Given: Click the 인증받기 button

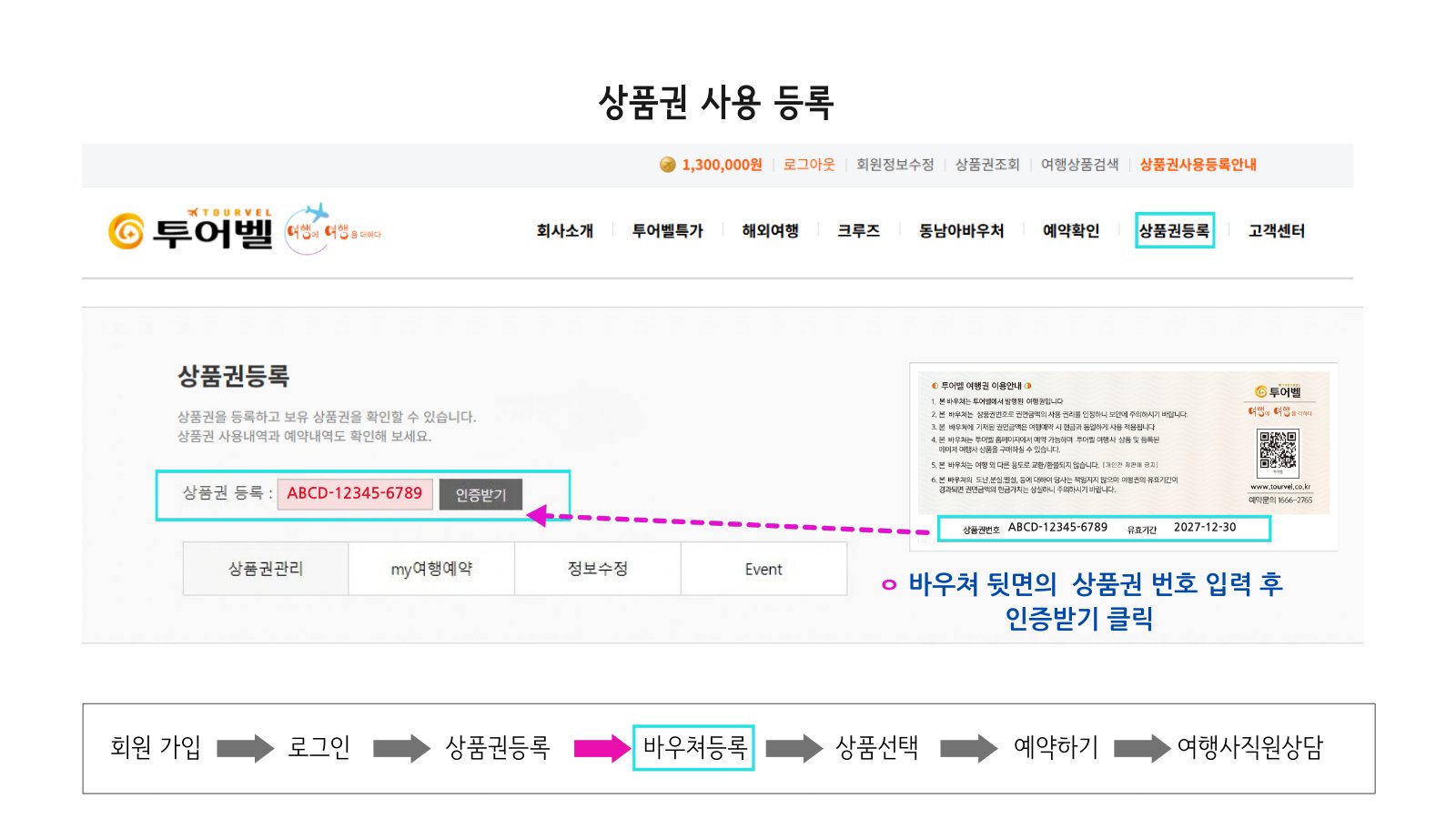Looking at the screenshot, I should tap(480, 494).
